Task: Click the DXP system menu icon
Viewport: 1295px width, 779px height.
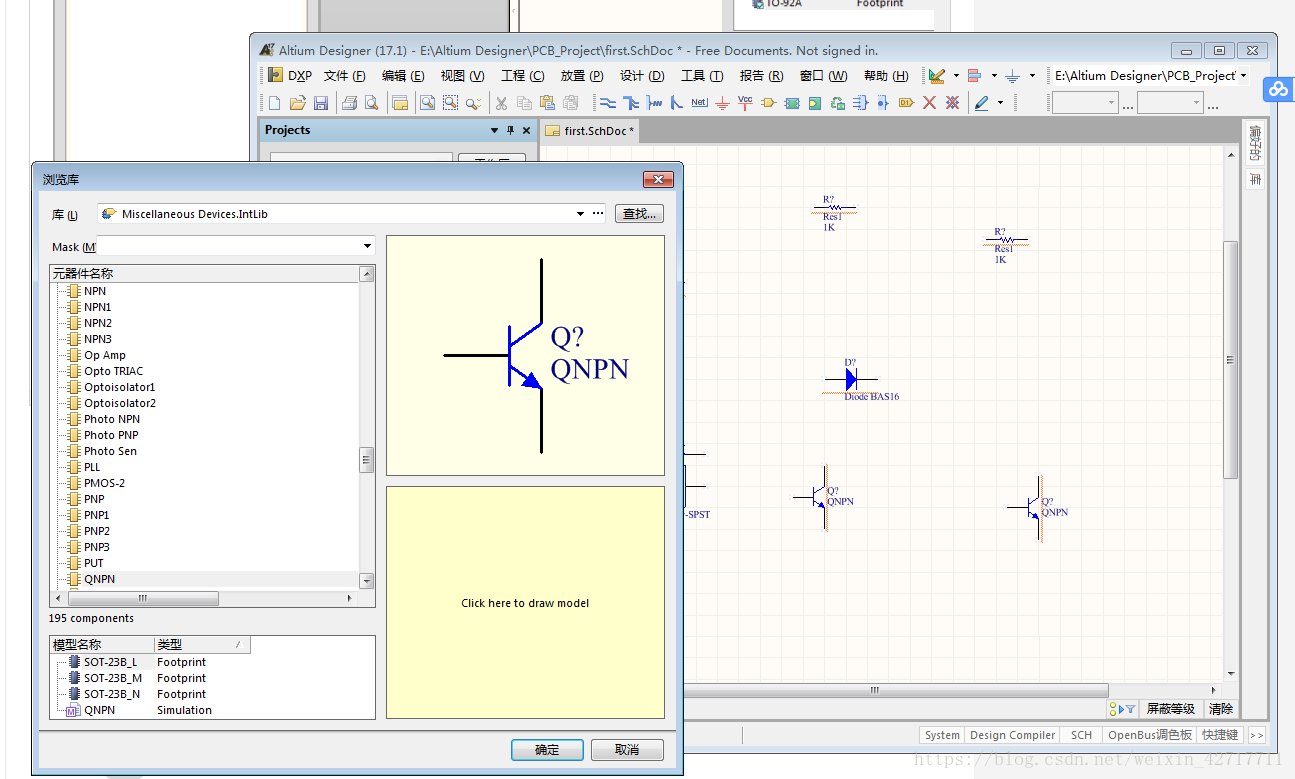Action: [x=275, y=75]
